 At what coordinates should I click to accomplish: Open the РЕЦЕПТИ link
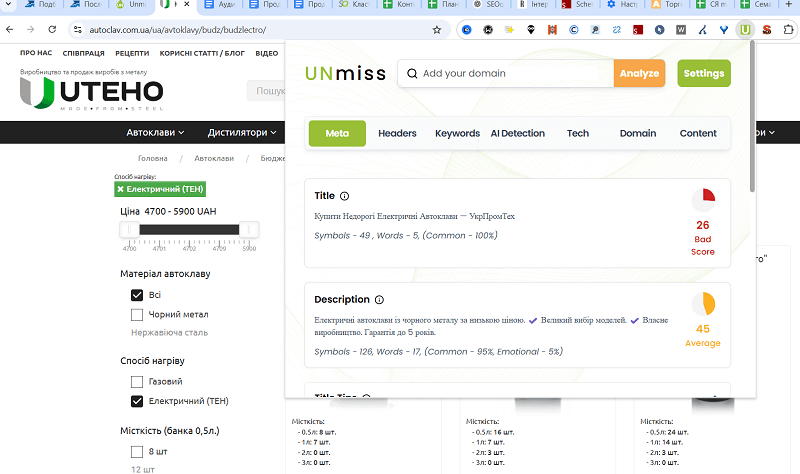pyautogui.click(x=132, y=53)
